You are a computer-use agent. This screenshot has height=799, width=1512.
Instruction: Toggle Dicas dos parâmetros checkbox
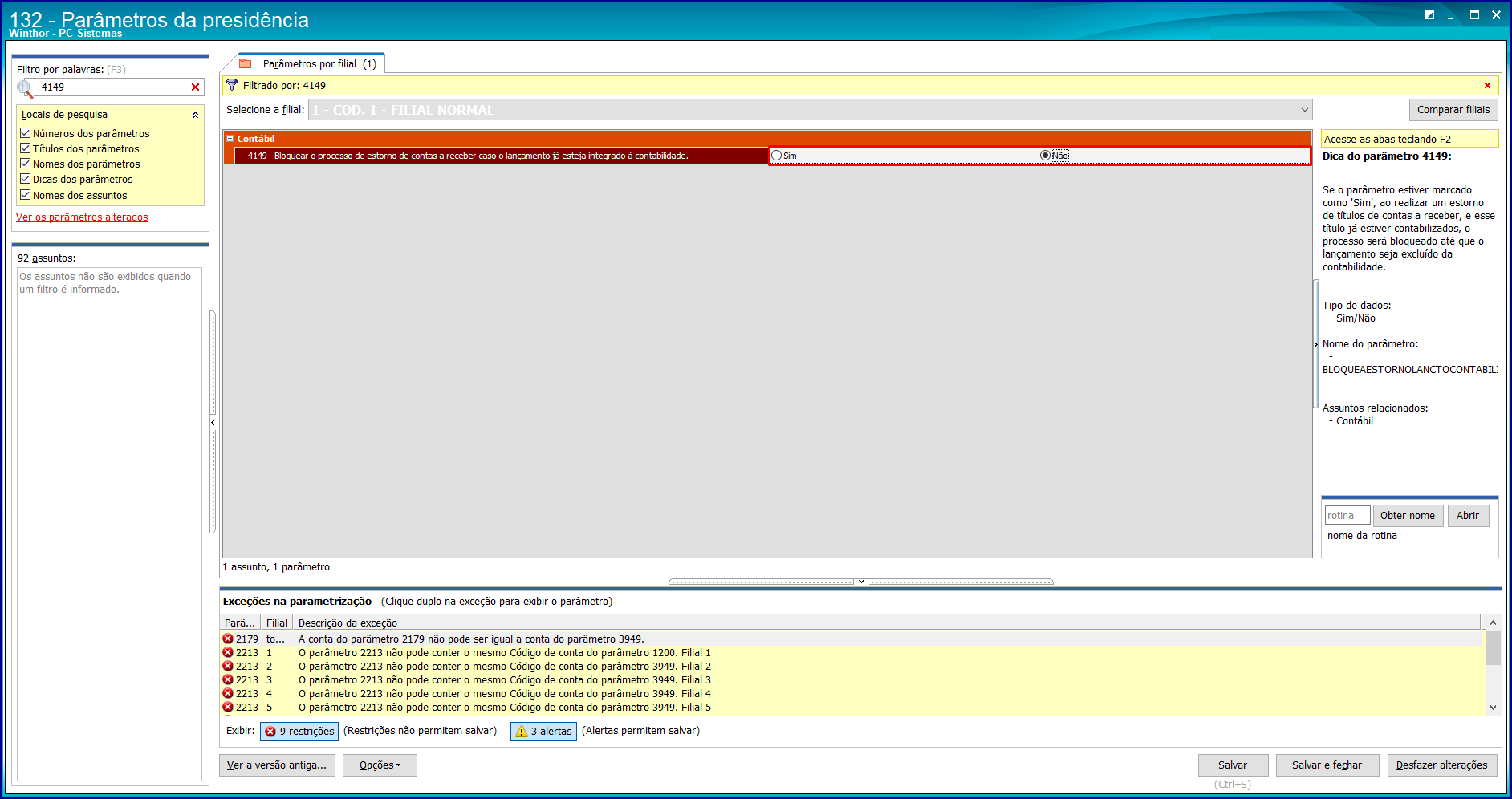(x=26, y=179)
